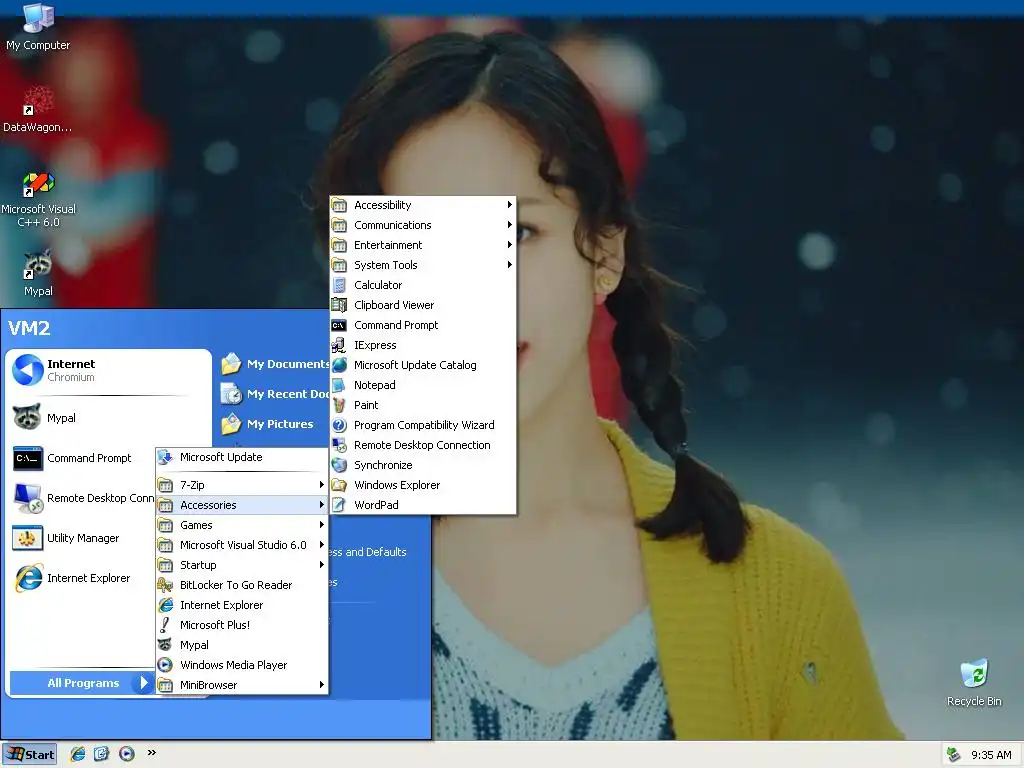1024x768 pixels.
Task: Select My Computer desktop icon
Action: pyautogui.click(x=38, y=27)
